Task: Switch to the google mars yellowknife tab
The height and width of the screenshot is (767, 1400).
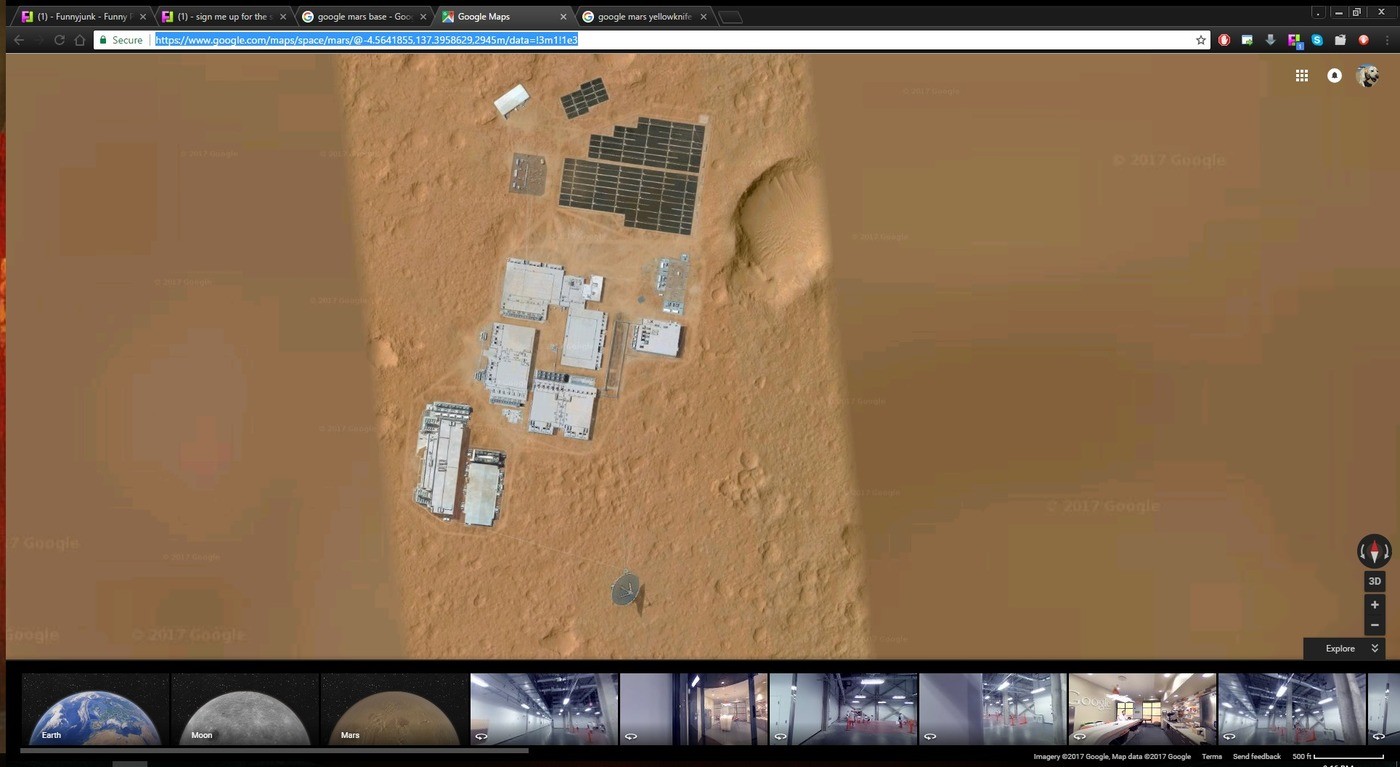Action: 645,17
